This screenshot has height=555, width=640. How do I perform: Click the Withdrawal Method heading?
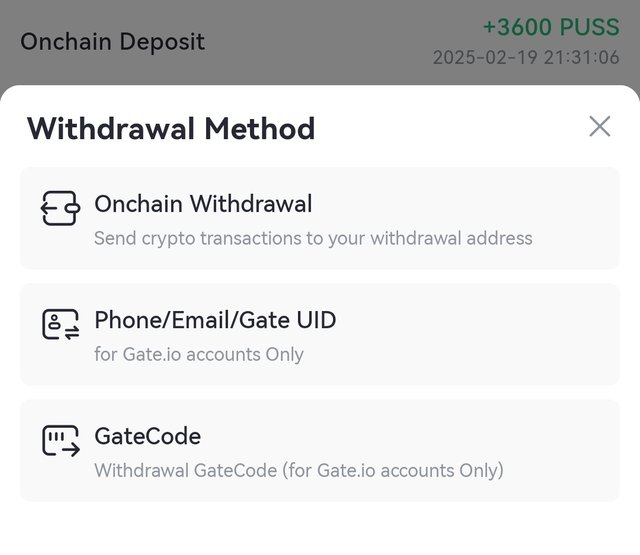(171, 129)
